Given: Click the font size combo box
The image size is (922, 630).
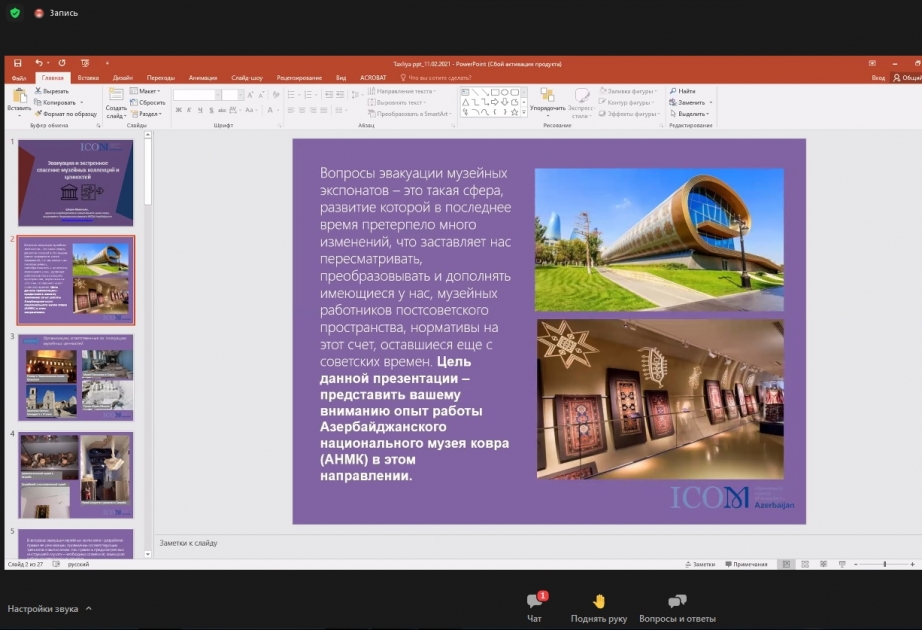Looking at the screenshot, I should point(233,95).
